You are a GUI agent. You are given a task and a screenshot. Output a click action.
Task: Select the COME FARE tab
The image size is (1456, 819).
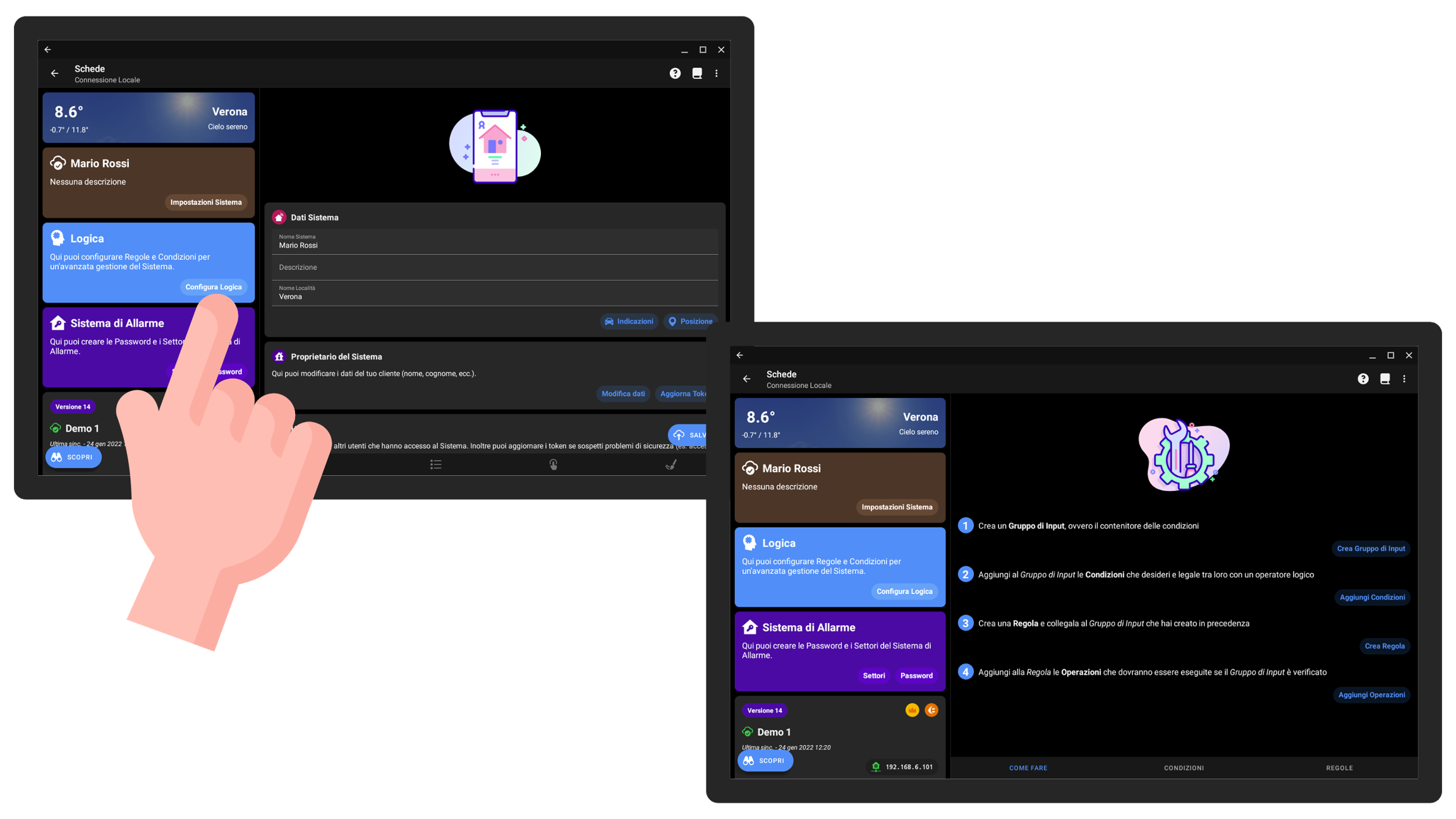click(x=1028, y=768)
